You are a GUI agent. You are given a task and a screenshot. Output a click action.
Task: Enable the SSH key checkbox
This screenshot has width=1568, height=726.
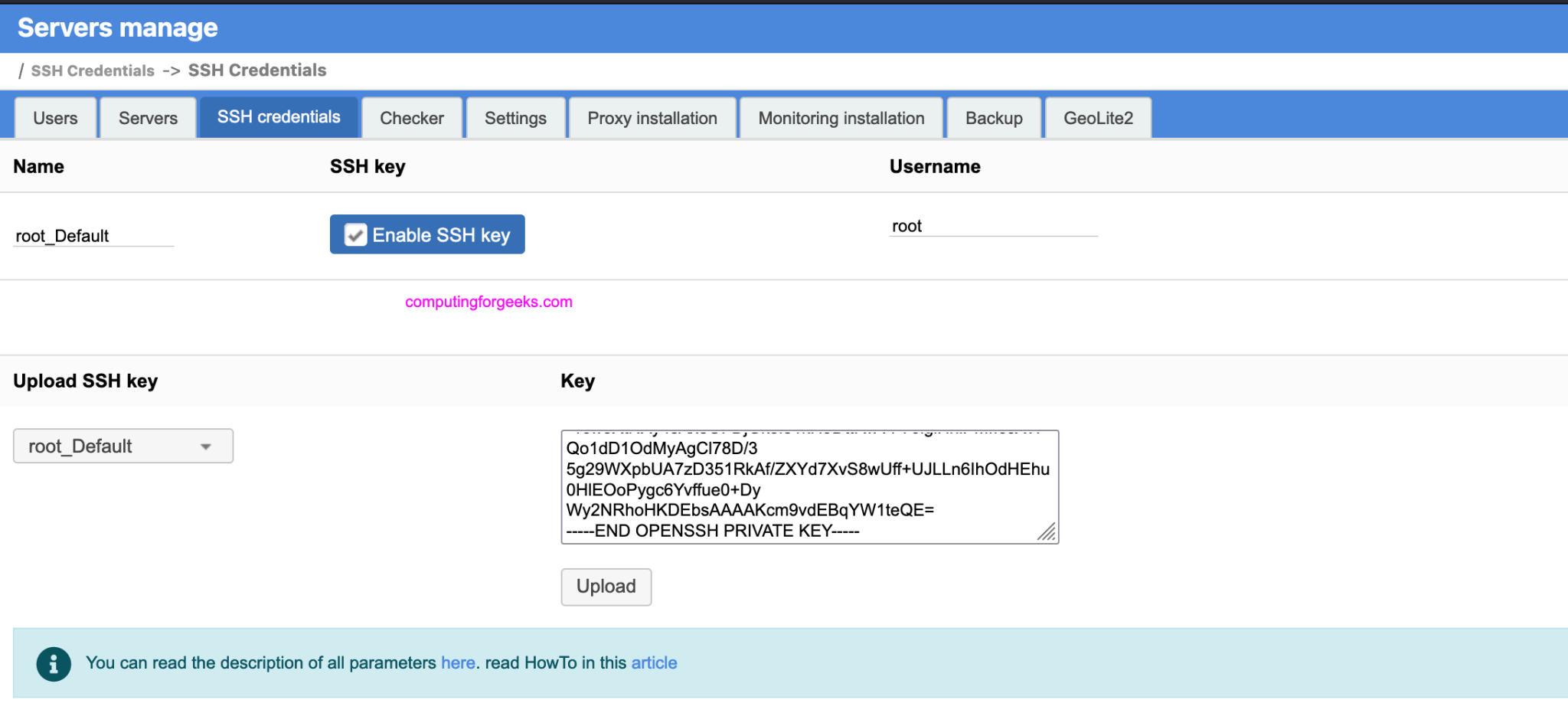click(x=354, y=234)
